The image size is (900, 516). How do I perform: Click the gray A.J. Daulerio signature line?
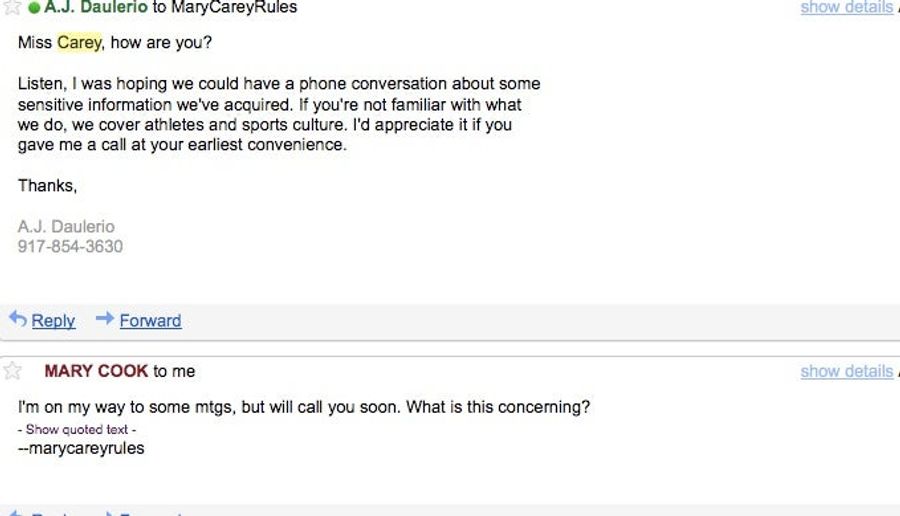tap(66, 226)
